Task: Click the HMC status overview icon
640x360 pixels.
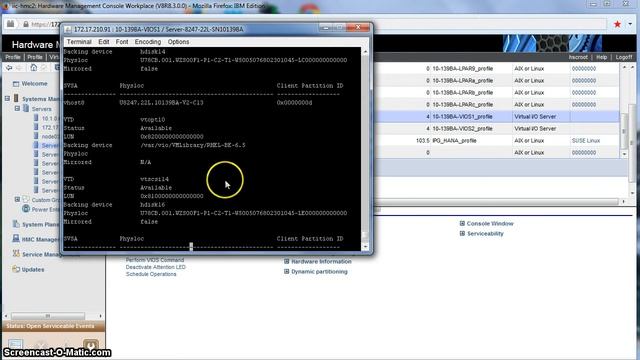Action: coord(15,345)
